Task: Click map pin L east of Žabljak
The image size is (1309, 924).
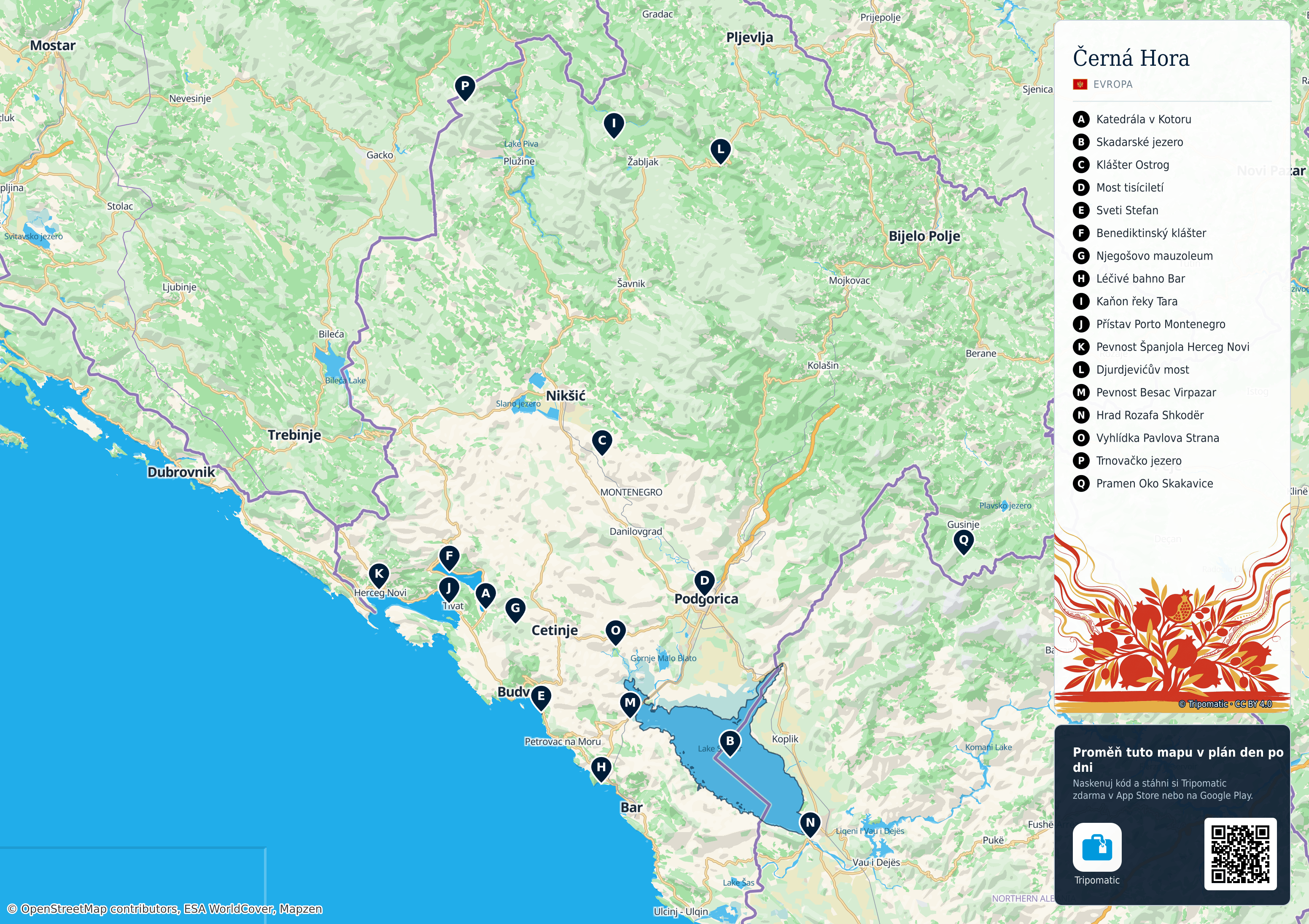Action: [x=721, y=150]
